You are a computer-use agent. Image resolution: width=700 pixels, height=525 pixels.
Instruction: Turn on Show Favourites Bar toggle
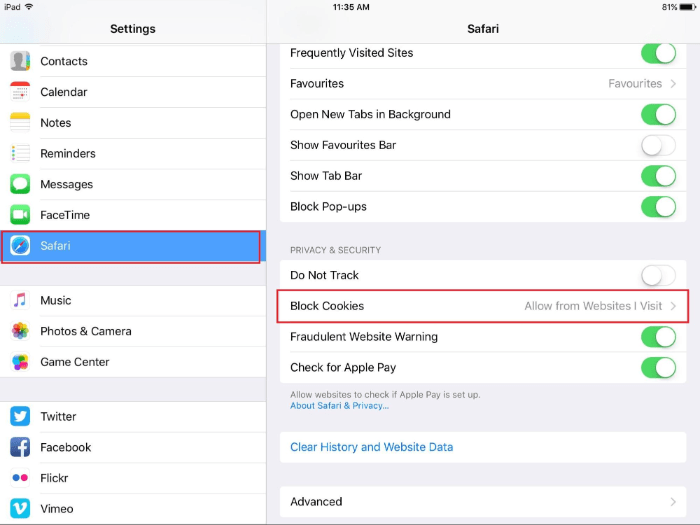click(658, 145)
